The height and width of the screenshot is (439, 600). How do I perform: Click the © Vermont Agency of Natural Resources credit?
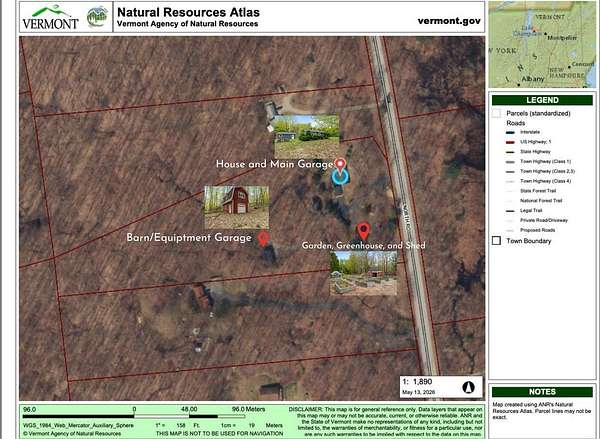[72, 434]
